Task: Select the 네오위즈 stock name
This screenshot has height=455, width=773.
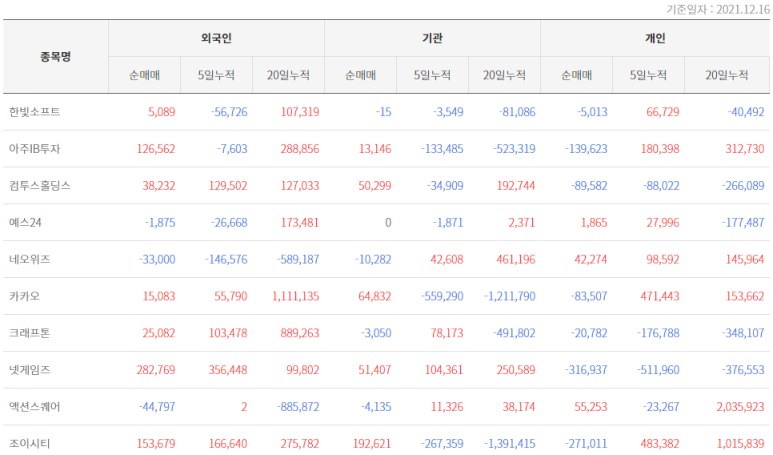Action: coord(30,259)
